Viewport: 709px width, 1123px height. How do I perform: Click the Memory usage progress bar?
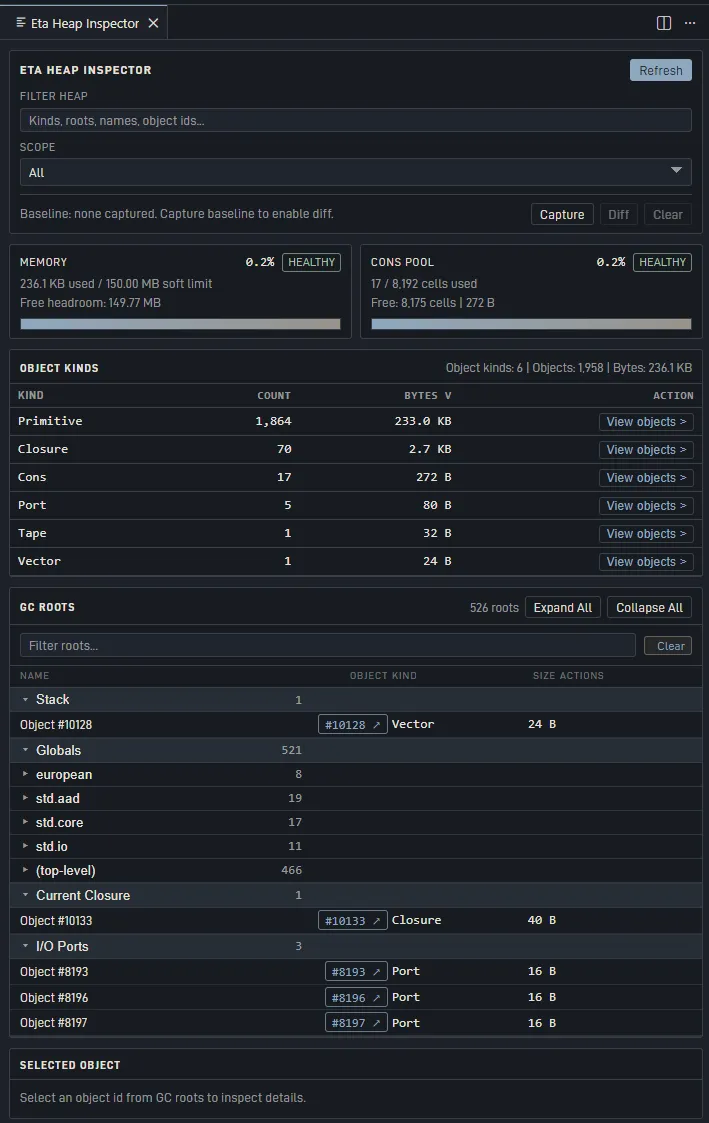coord(180,324)
